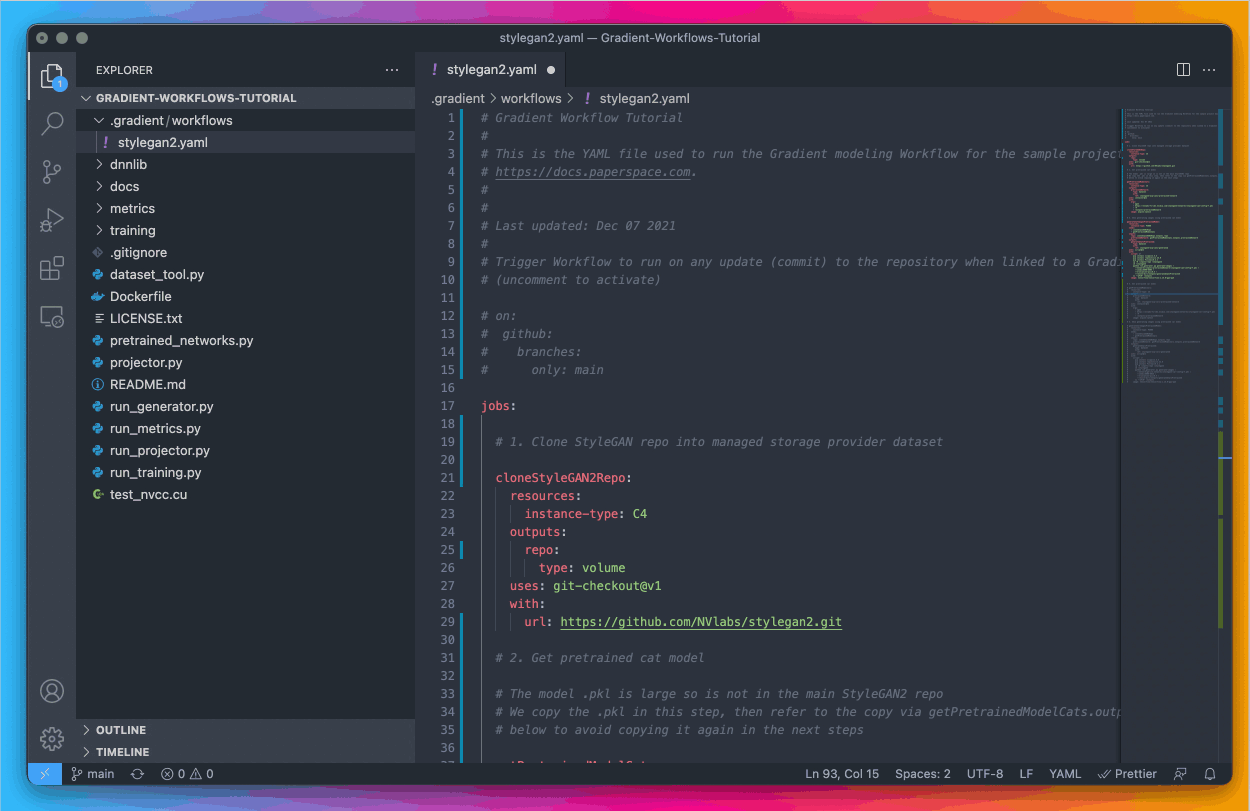This screenshot has width=1250, height=811.
Task: Split the editor to the right
Action: coord(1183,70)
